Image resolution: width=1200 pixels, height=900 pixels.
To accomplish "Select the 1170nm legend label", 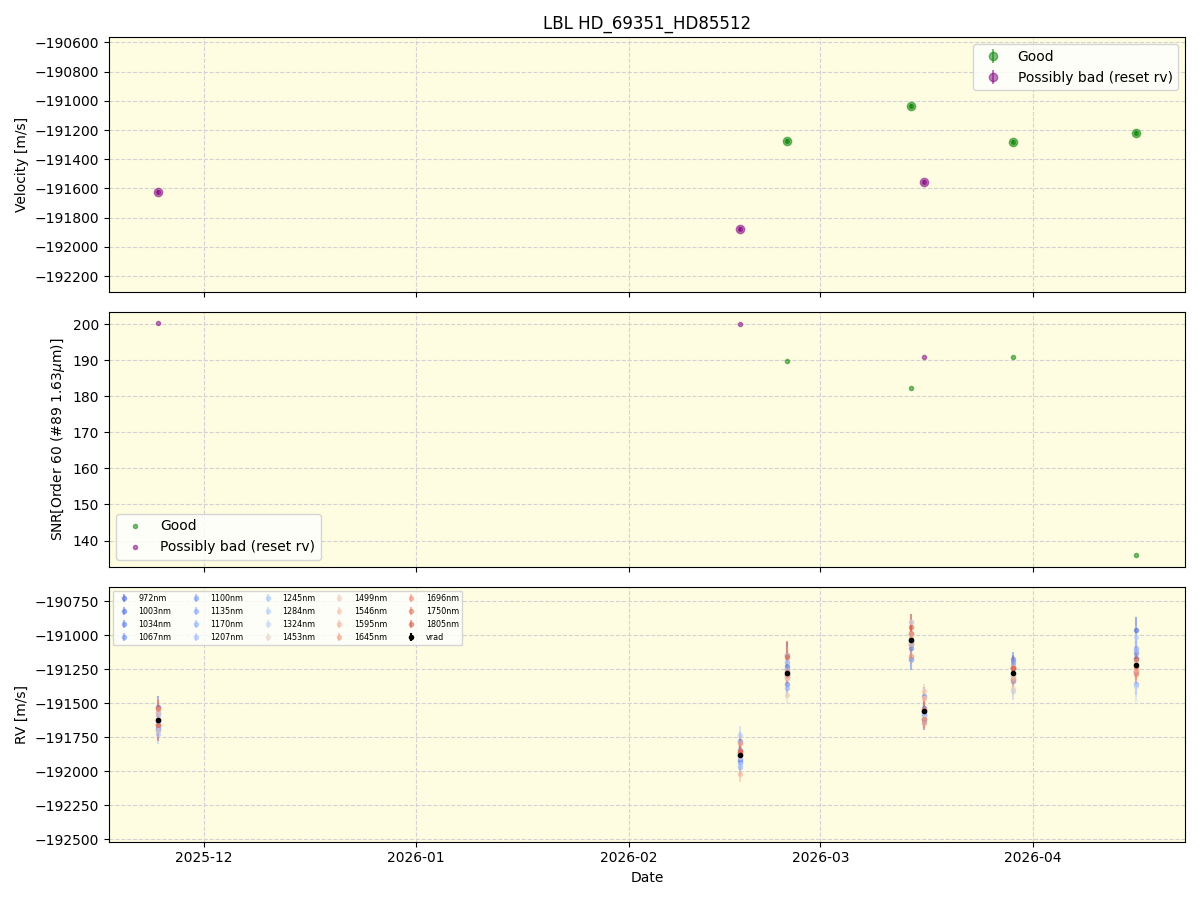I will [226, 624].
